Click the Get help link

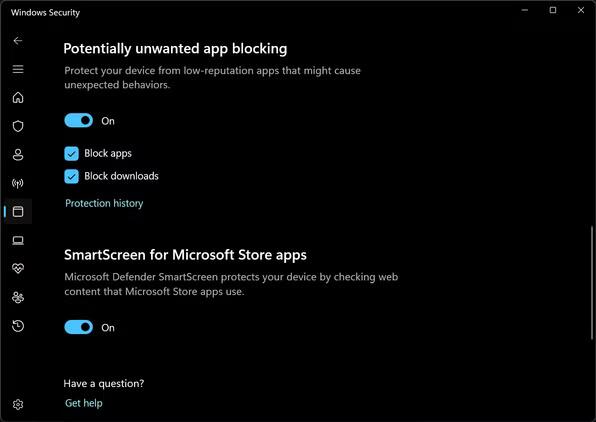(84, 403)
